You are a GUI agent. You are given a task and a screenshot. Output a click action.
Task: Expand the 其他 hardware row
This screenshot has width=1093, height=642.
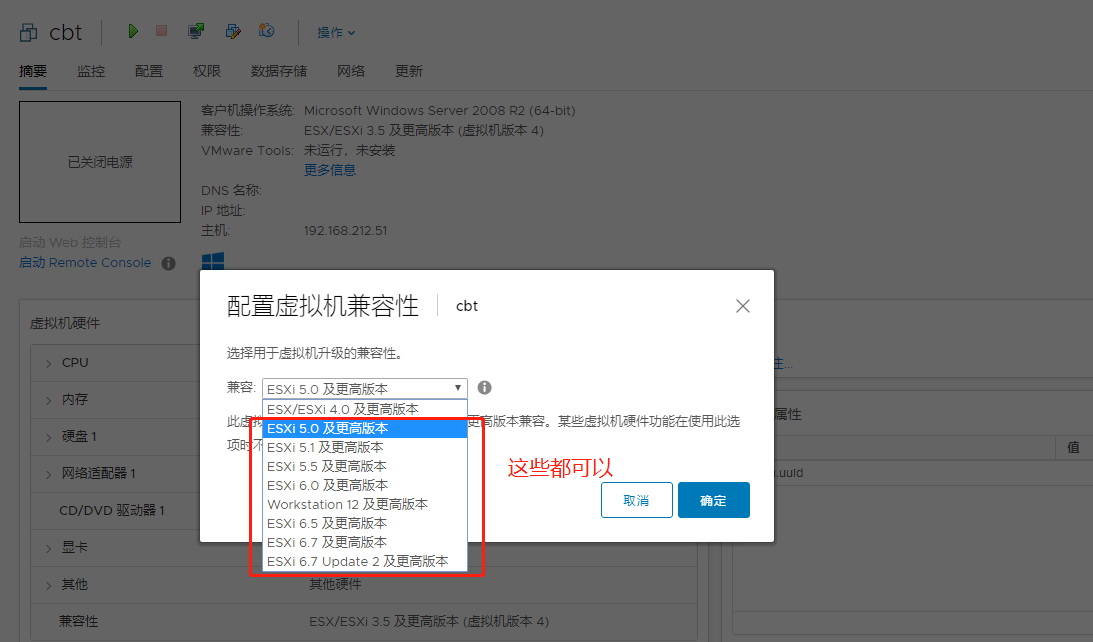pyautogui.click(x=49, y=585)
